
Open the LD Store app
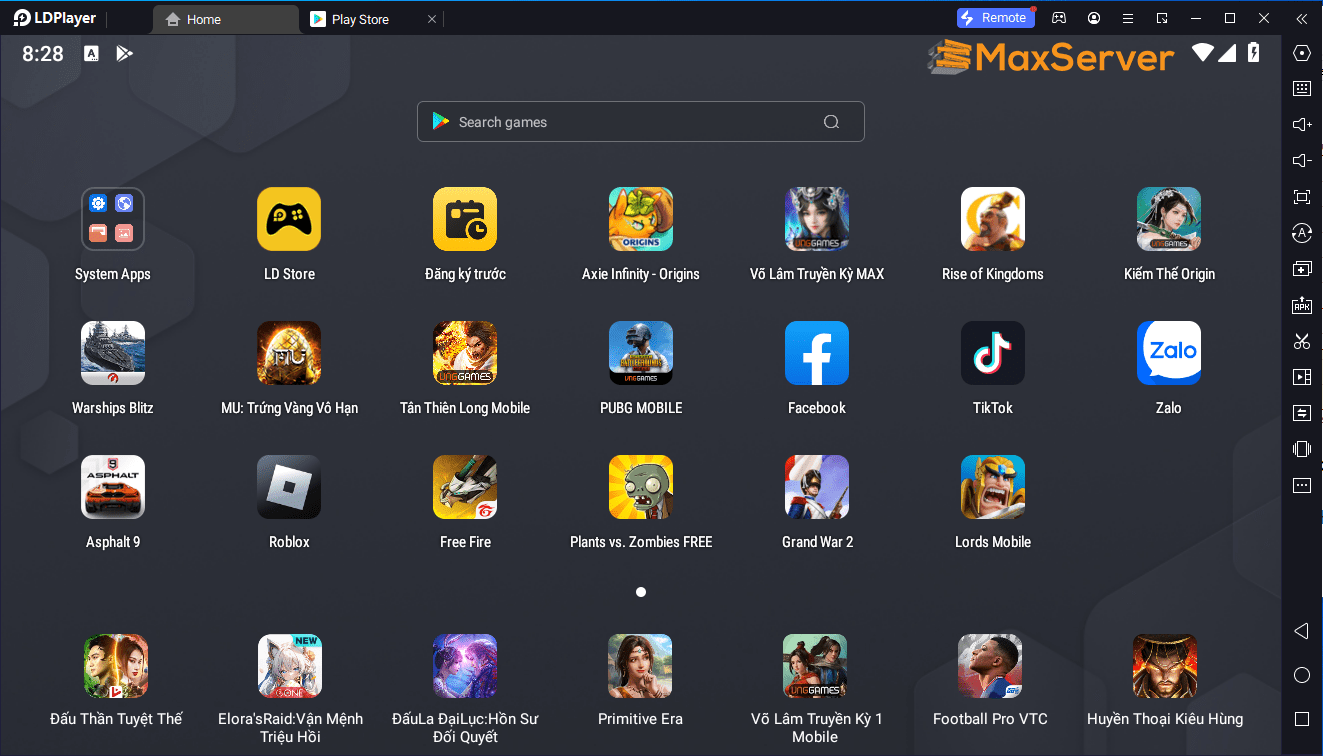pyautogui.click(x=289, y=219)
